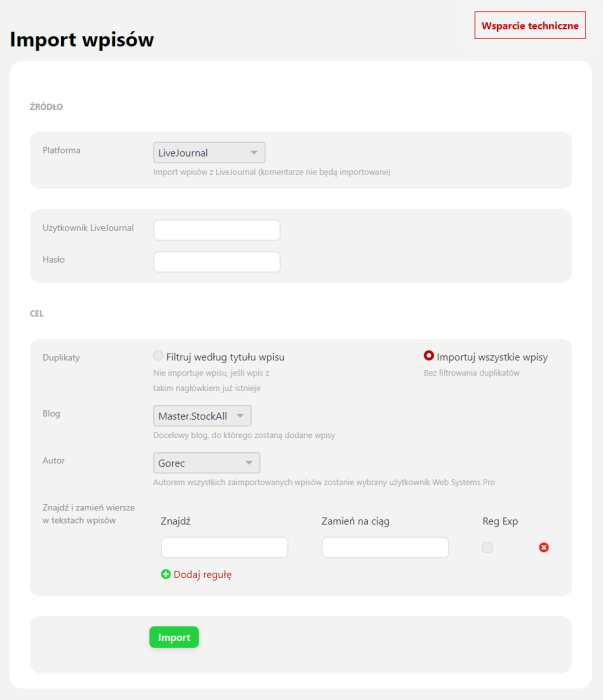Click the CEL section header

click(37, 313)
